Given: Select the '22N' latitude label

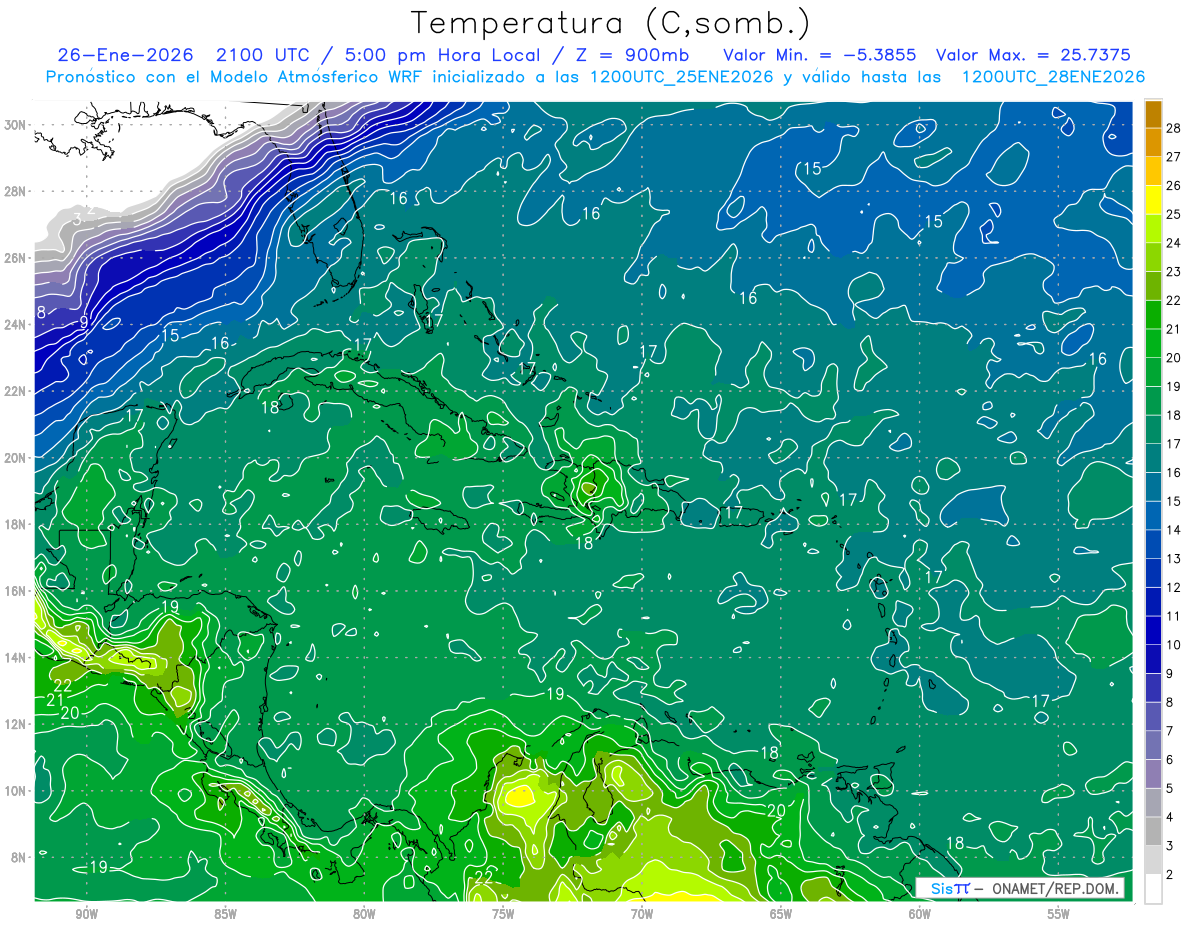Looking at the screenshot, I should point(17,391).
